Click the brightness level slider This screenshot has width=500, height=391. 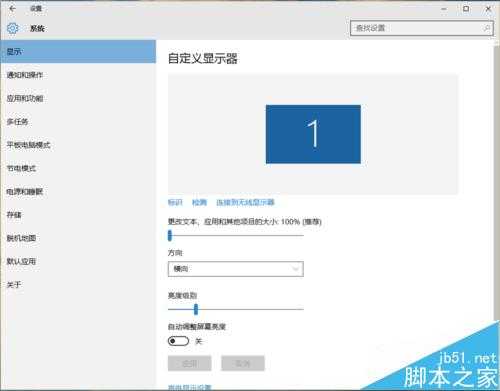click(x=236, y=309)
